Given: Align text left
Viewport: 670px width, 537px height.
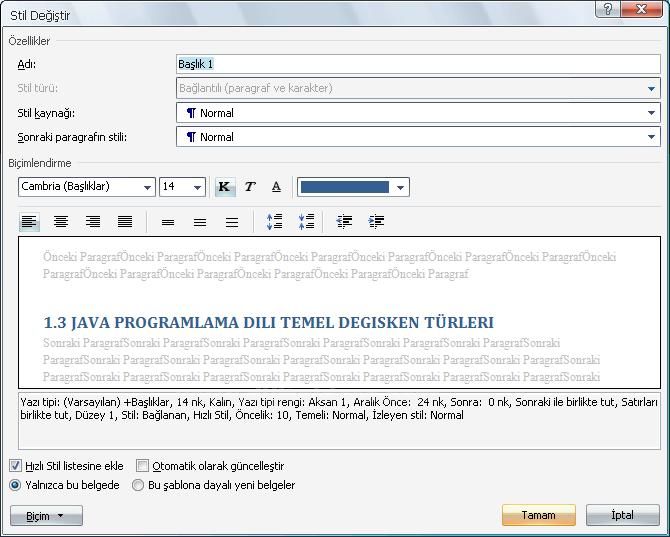Looking at the screenshot, I should [29, 222].
